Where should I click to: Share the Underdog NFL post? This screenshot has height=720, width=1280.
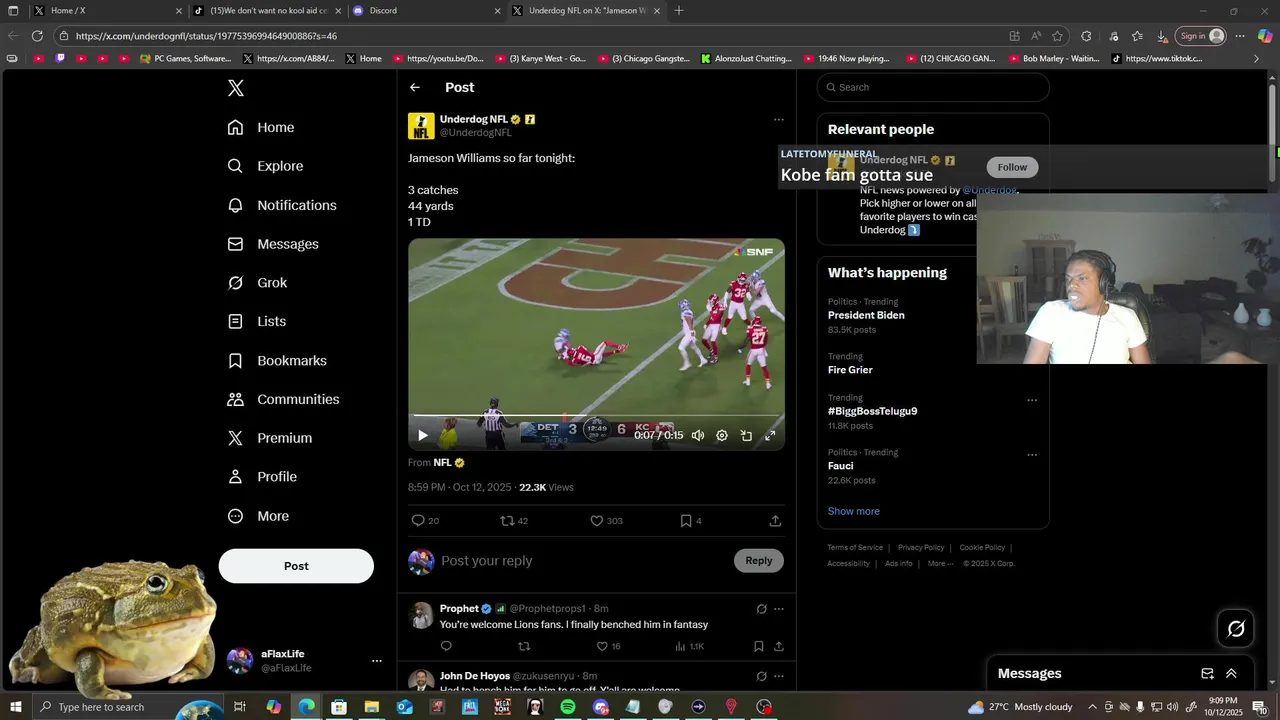(x=775, y=521)
